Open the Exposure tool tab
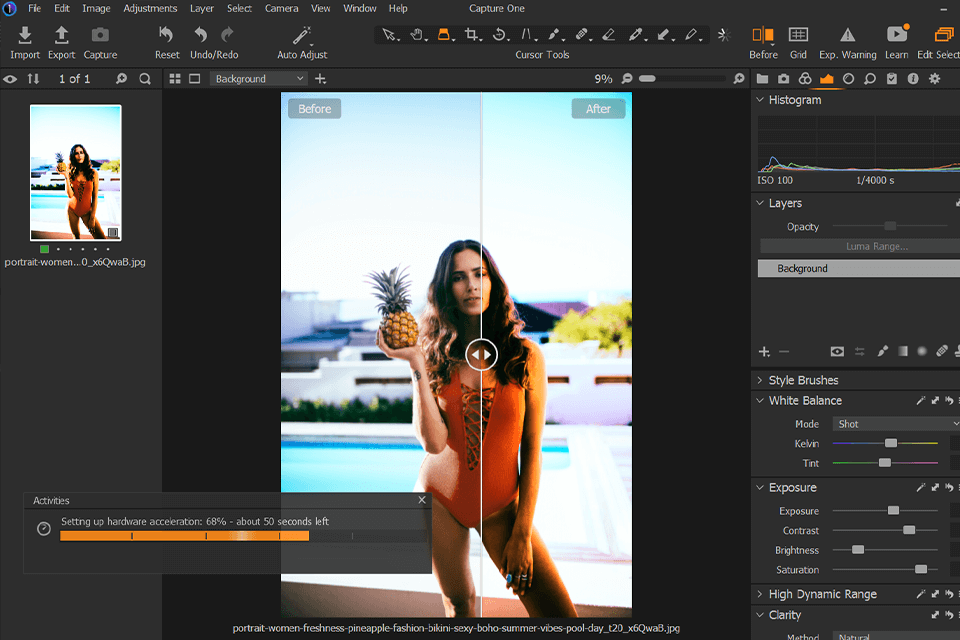 coord(827,78)
